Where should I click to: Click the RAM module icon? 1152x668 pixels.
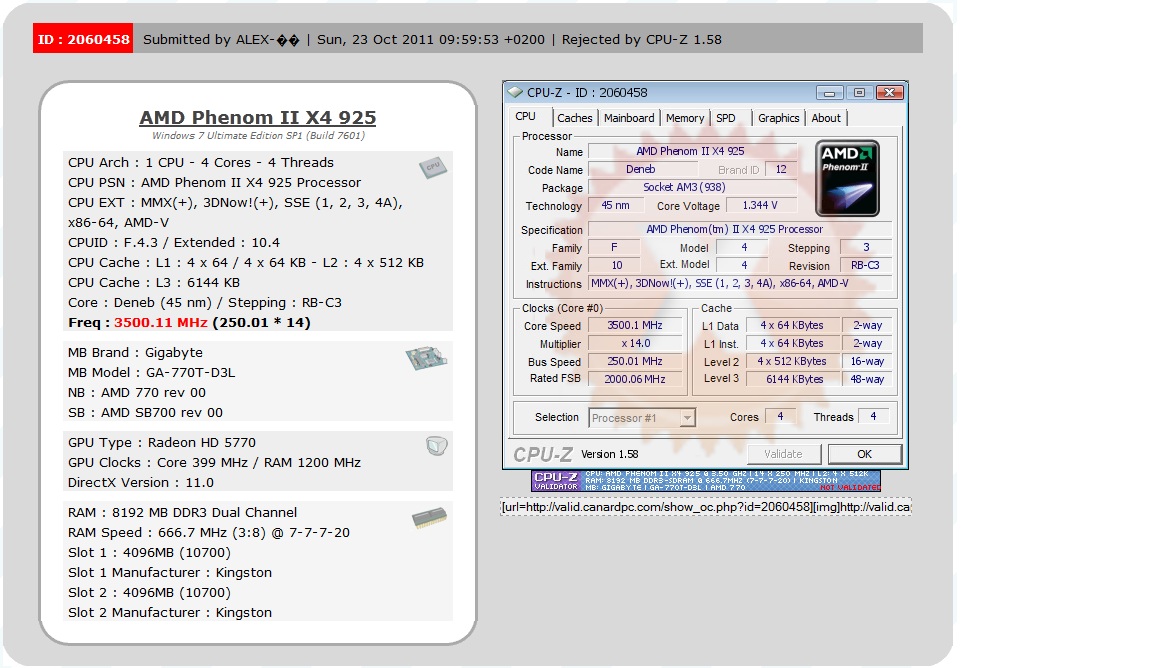(429, 518)
